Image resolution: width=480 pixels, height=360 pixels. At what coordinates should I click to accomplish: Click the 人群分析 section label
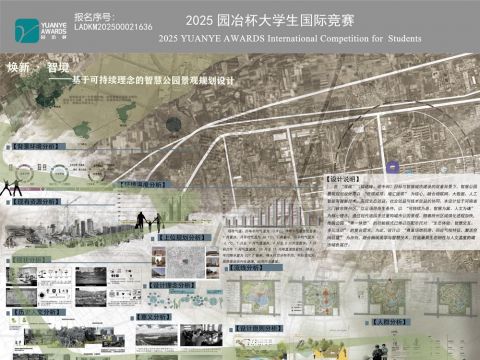[390, 322]
